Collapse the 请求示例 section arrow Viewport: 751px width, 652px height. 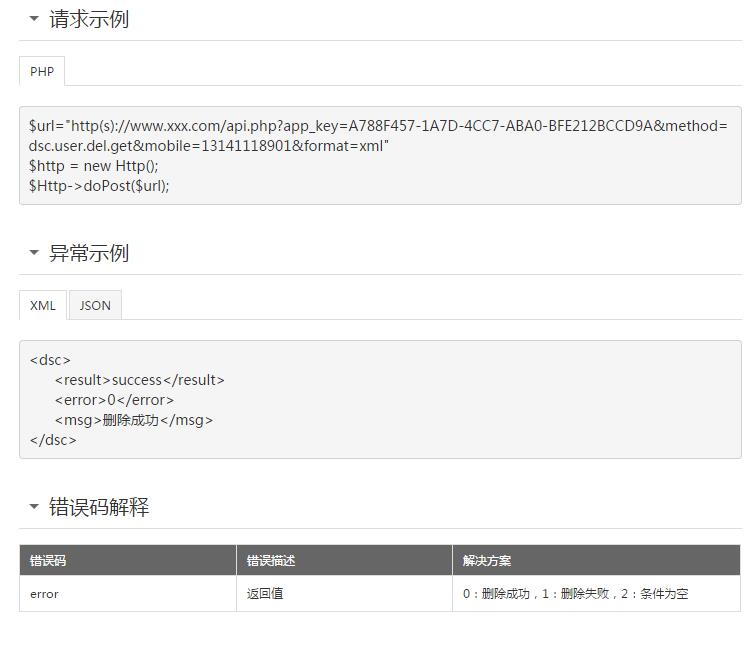(34, 19)
